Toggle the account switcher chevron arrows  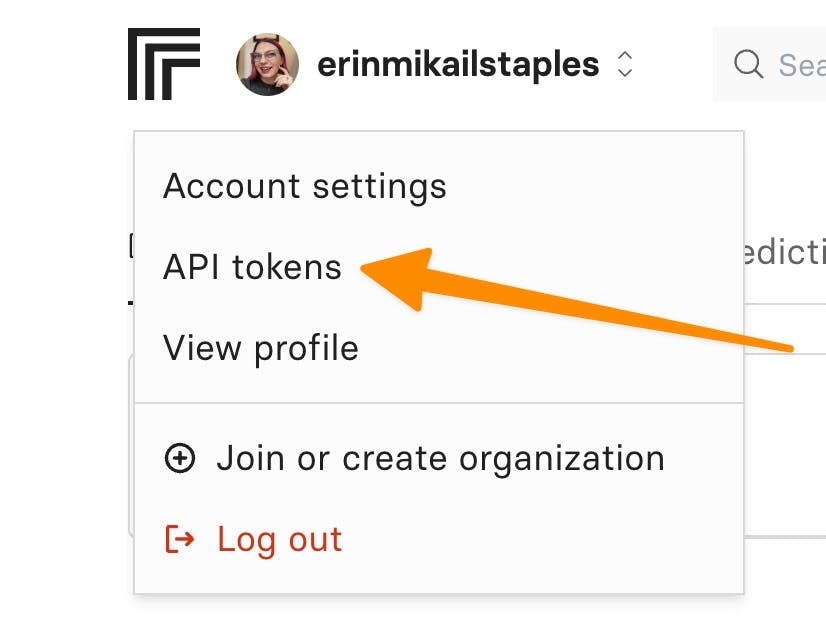(x=625, y=65)
